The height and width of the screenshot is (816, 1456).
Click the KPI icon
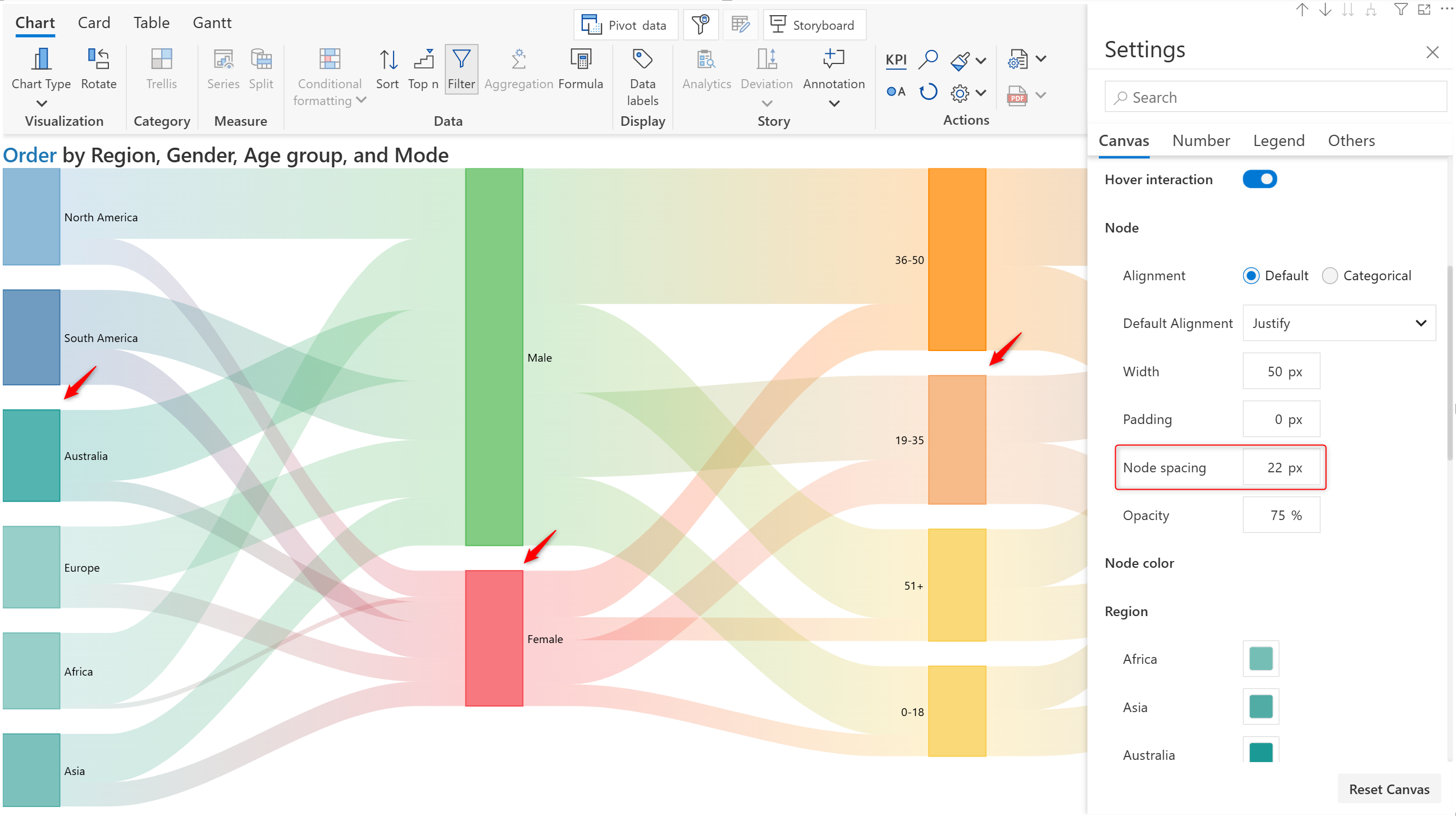[895, 60]
